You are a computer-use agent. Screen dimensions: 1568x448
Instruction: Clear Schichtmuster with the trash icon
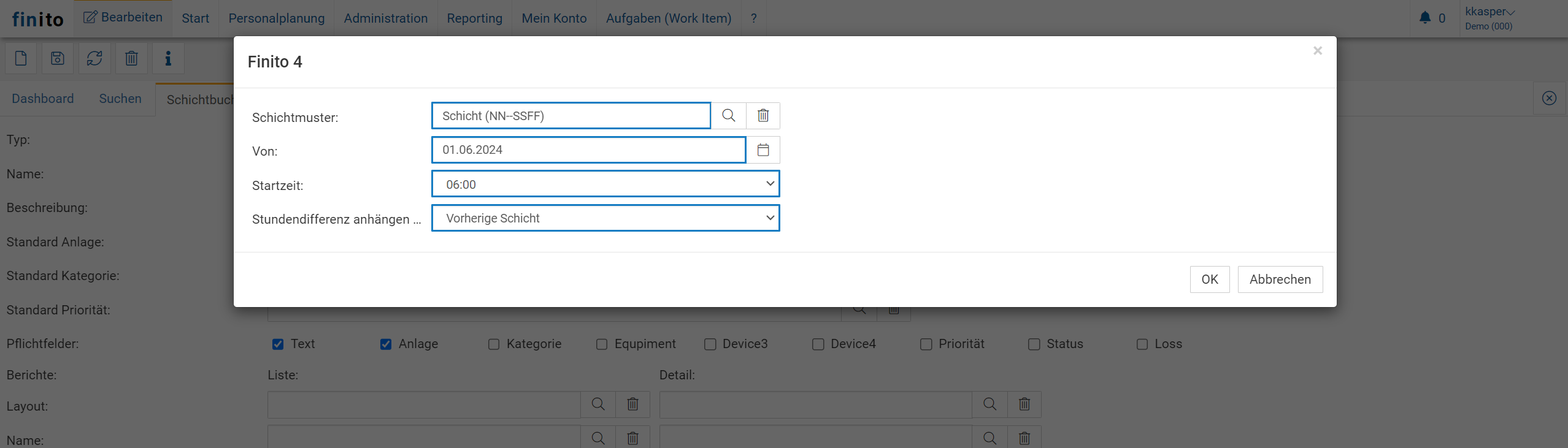point(763,116)
